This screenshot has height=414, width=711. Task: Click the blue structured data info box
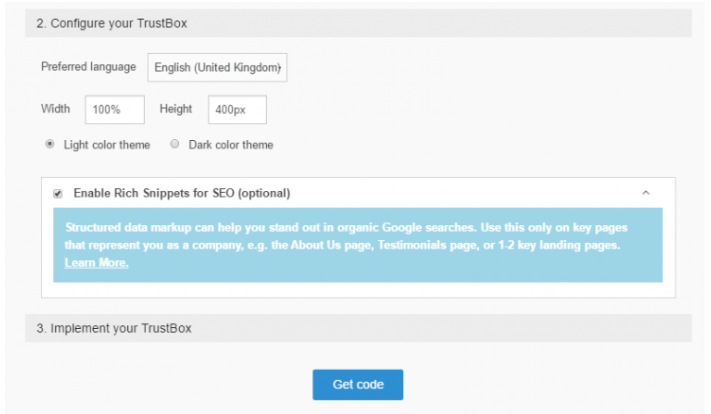coord(358,245)
